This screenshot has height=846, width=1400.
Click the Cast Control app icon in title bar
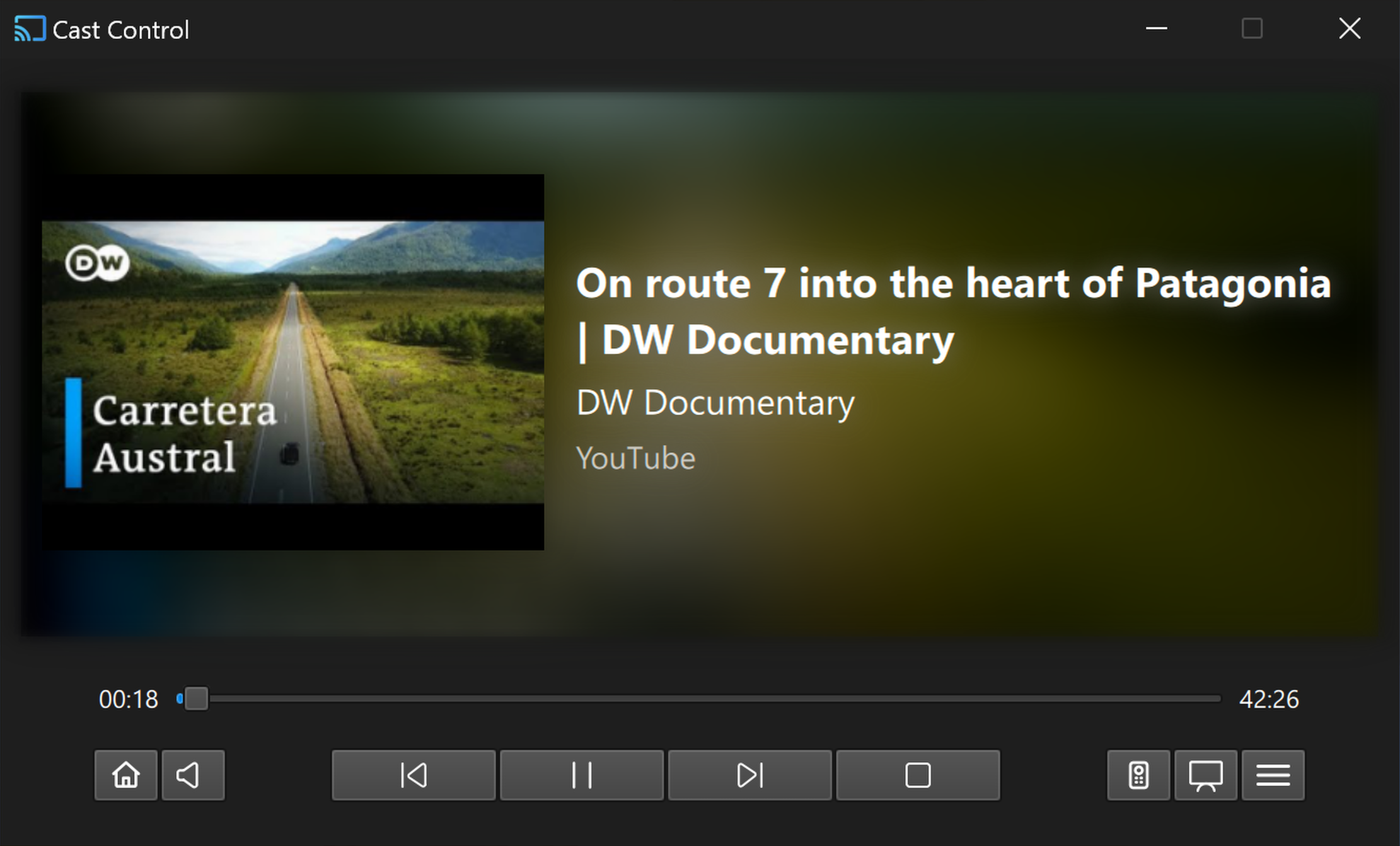[x=30, y=29]
